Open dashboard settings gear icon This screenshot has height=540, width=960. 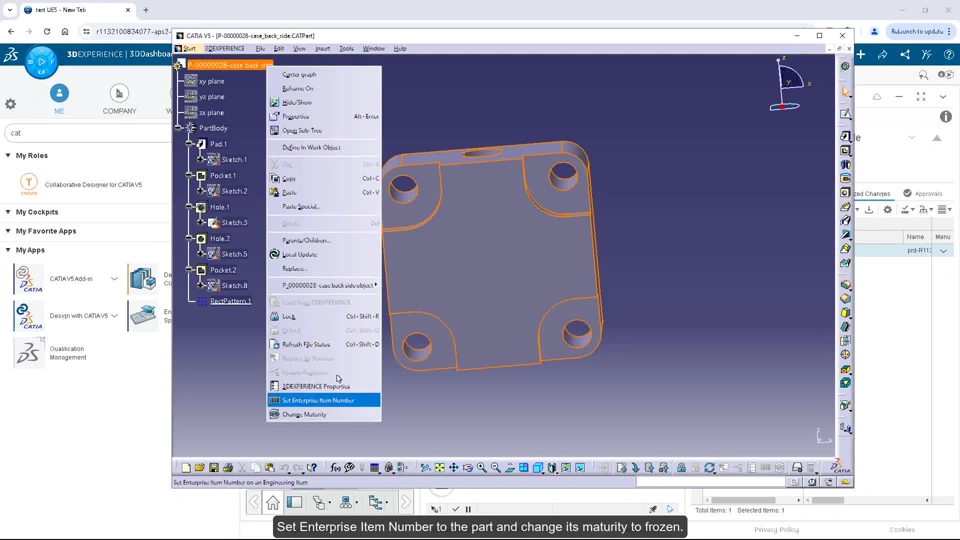[10, 104]
